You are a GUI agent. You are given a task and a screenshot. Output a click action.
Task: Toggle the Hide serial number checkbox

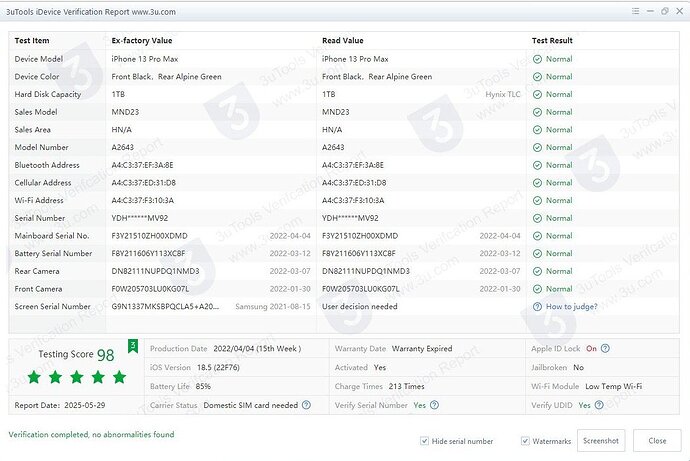coord(424,441)
